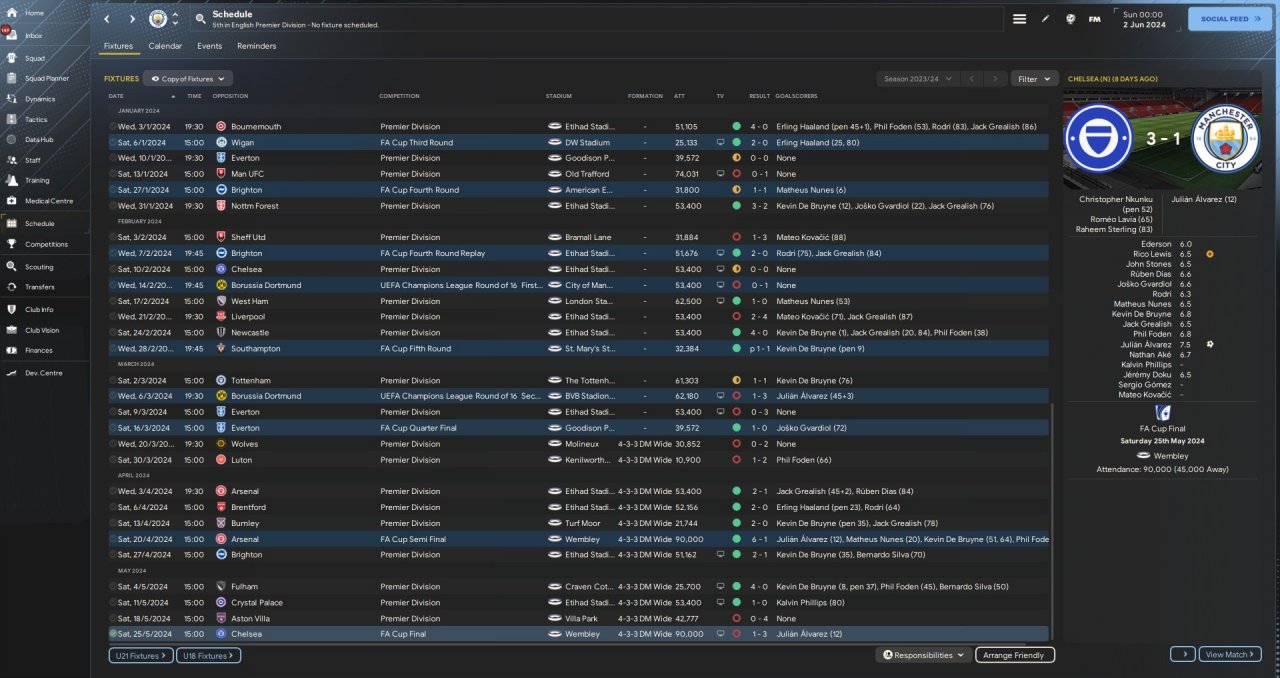Click TV icon on Wigan row
The height and width of the screenshot is (678, 1280).
tap(720, 143)
